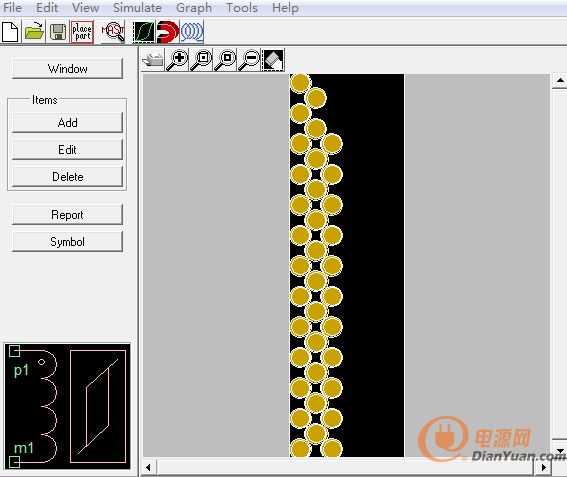This screenshot has height=477, width=567.
Task: Open the Graph menu
Action: (194, 8)
